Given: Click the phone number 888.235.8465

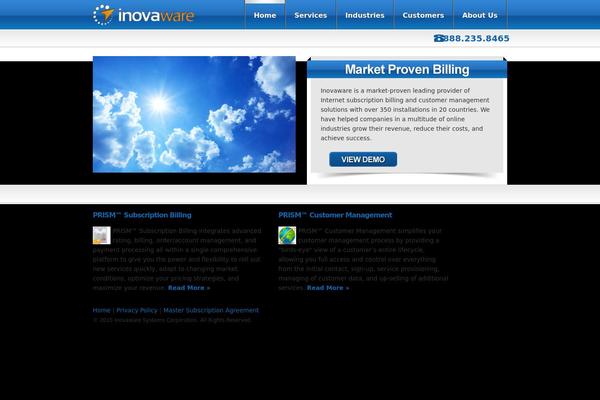Looking at the screenshot, I should pos(477,38).
